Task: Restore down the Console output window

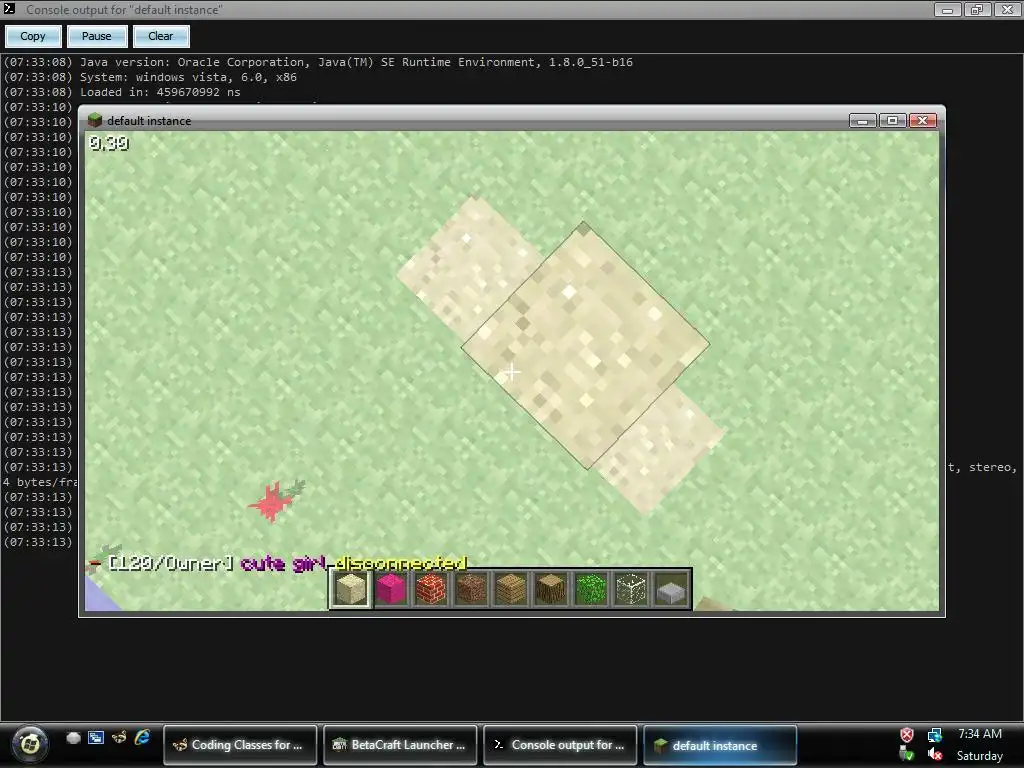Action: pos(977,9)
